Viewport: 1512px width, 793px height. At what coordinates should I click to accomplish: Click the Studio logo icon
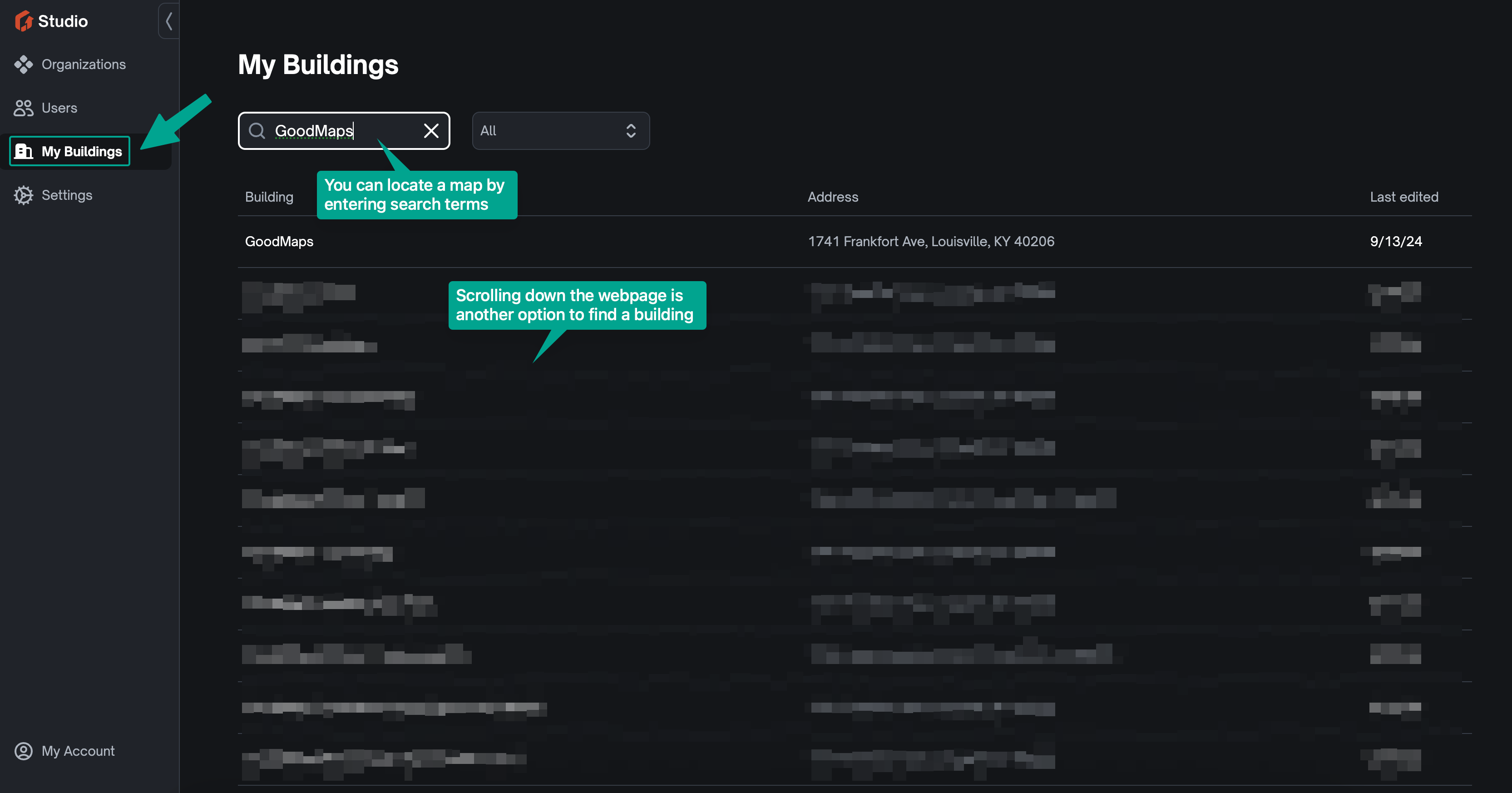[24, 21]
